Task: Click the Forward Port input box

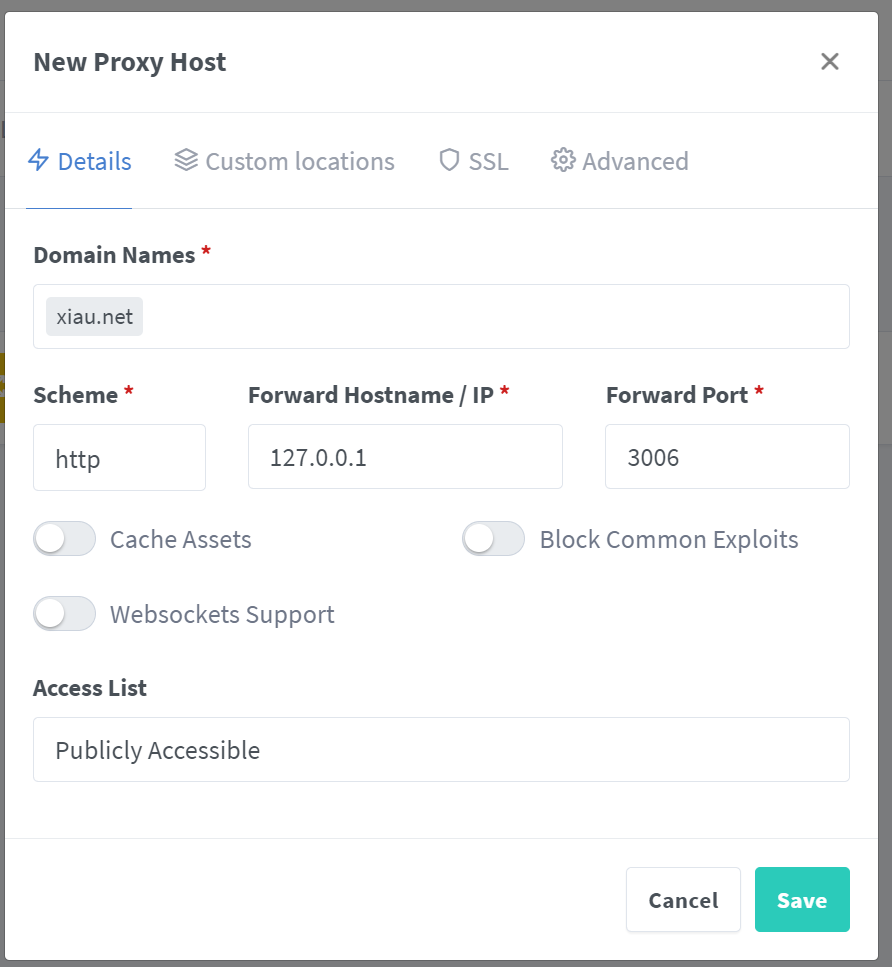Action: coord(727,458)
